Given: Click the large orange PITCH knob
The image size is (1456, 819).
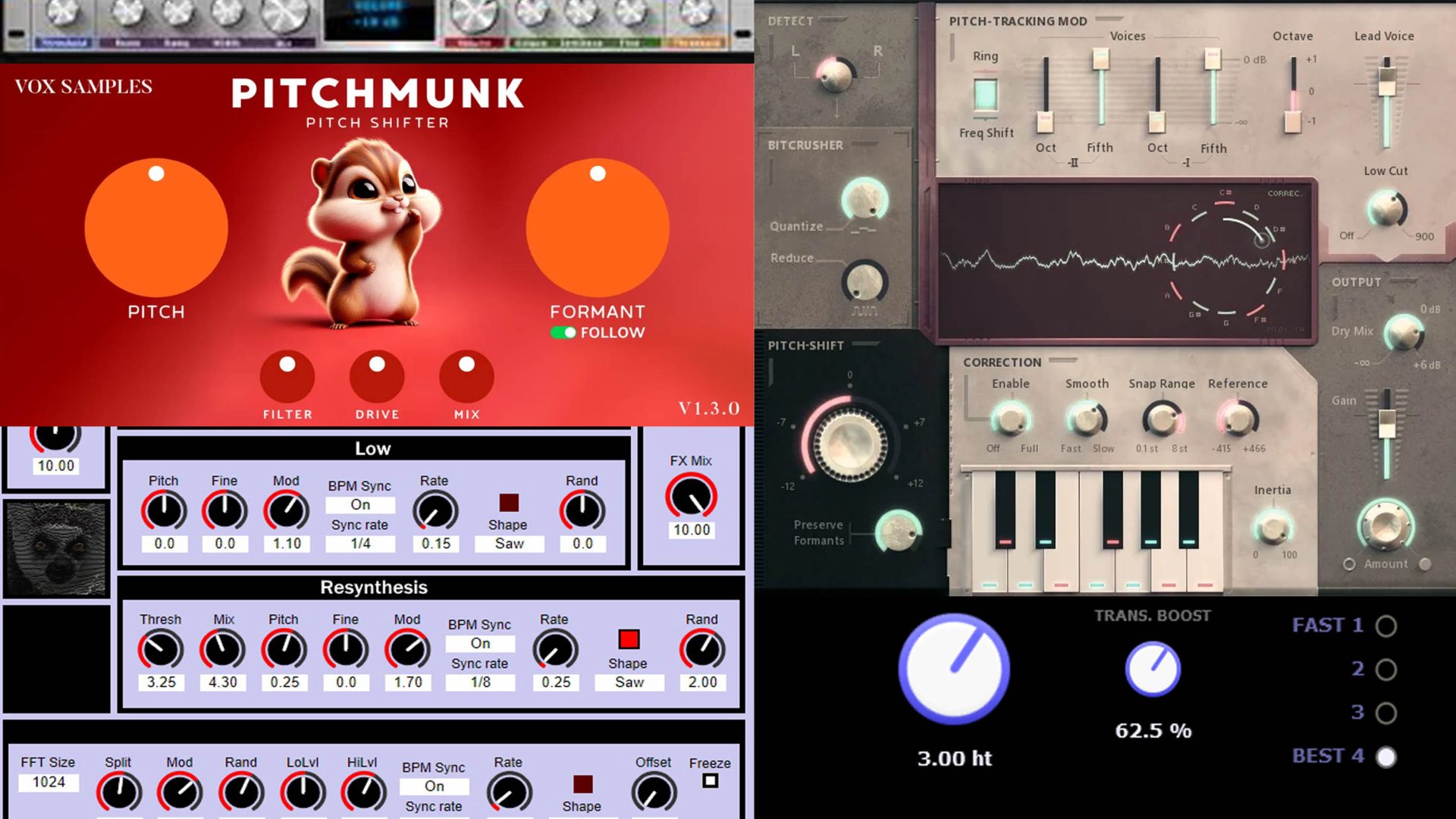Looking at the screenshot, I should tap(156, 227).
